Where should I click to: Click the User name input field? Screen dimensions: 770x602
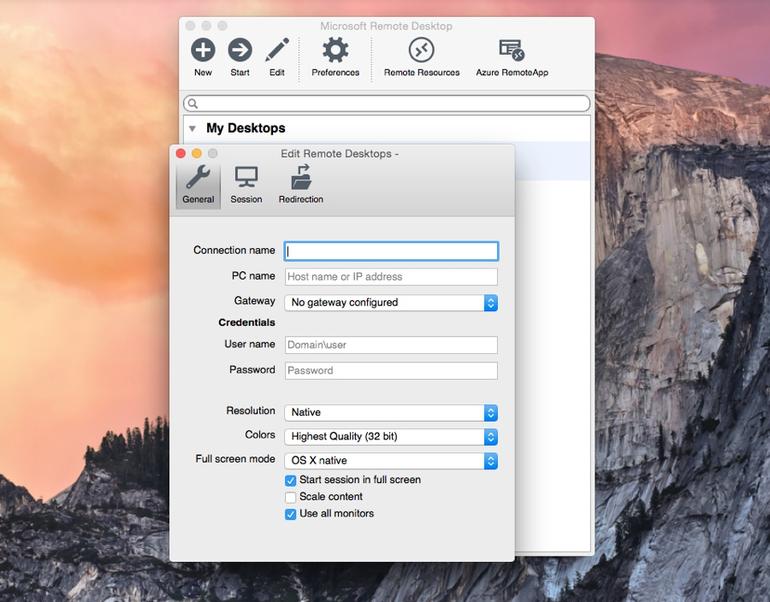tap(391, 345)
